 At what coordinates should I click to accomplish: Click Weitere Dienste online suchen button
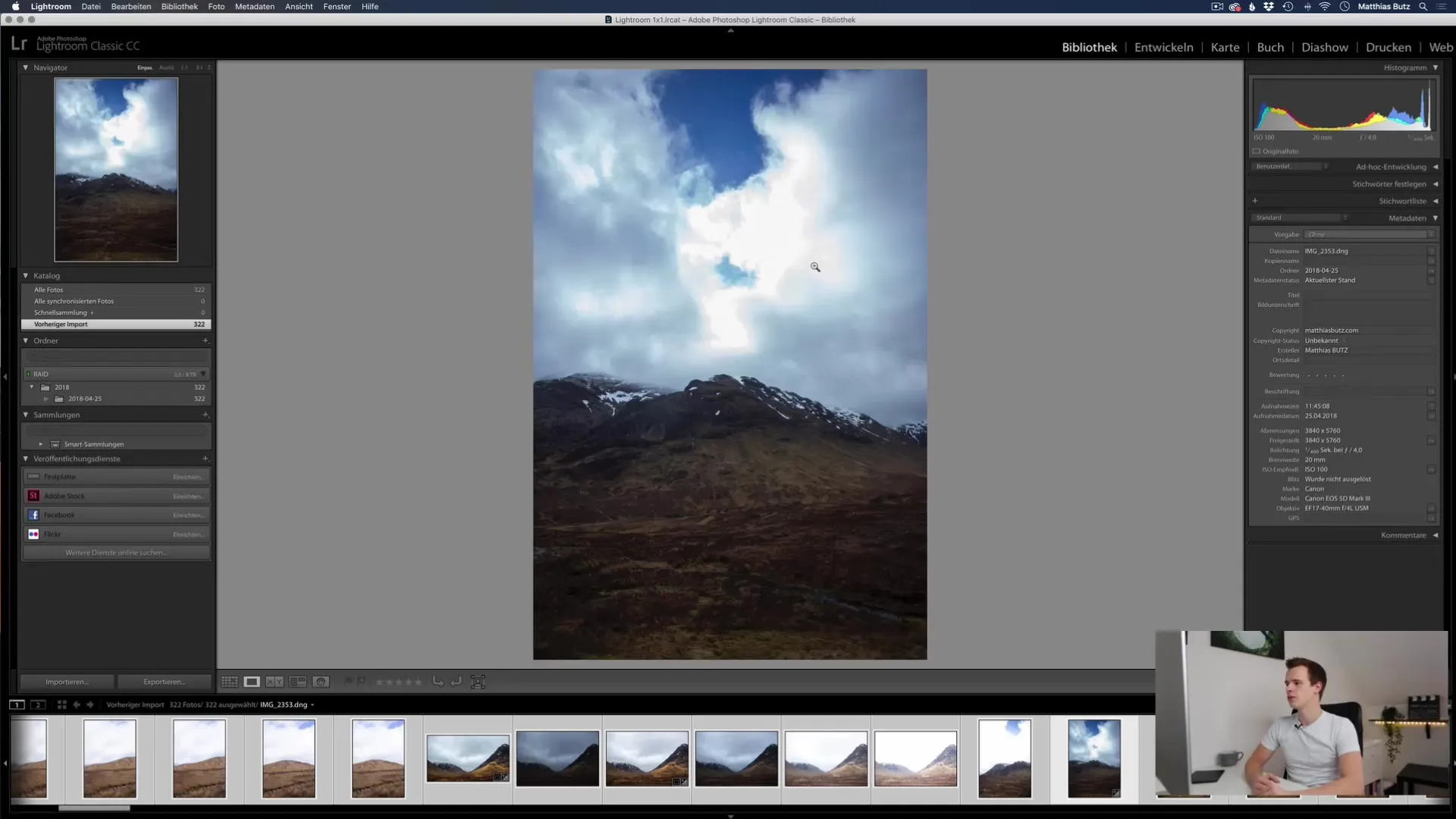coord(116,553)
